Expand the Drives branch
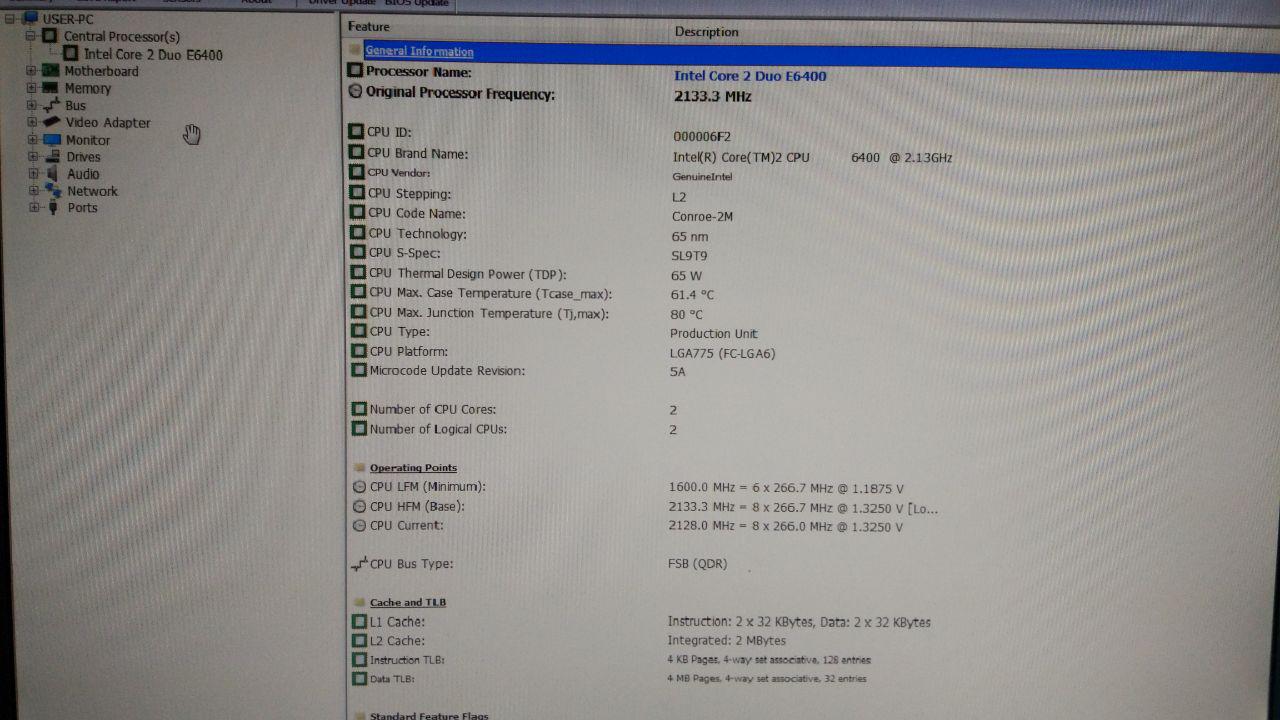This screenshot has width=1280, height=720. coord(33,157)
